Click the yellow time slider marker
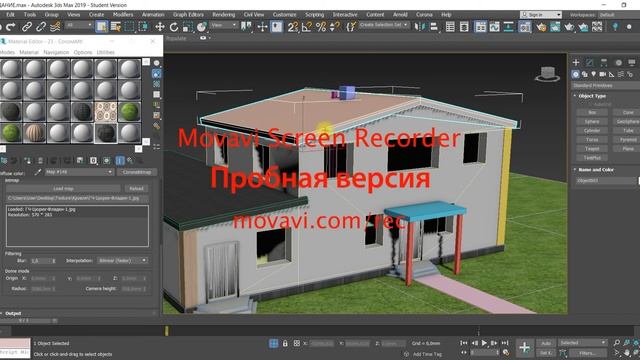Image resolution: width=640 pixels, height=360 pixels. tap(167, 331)
